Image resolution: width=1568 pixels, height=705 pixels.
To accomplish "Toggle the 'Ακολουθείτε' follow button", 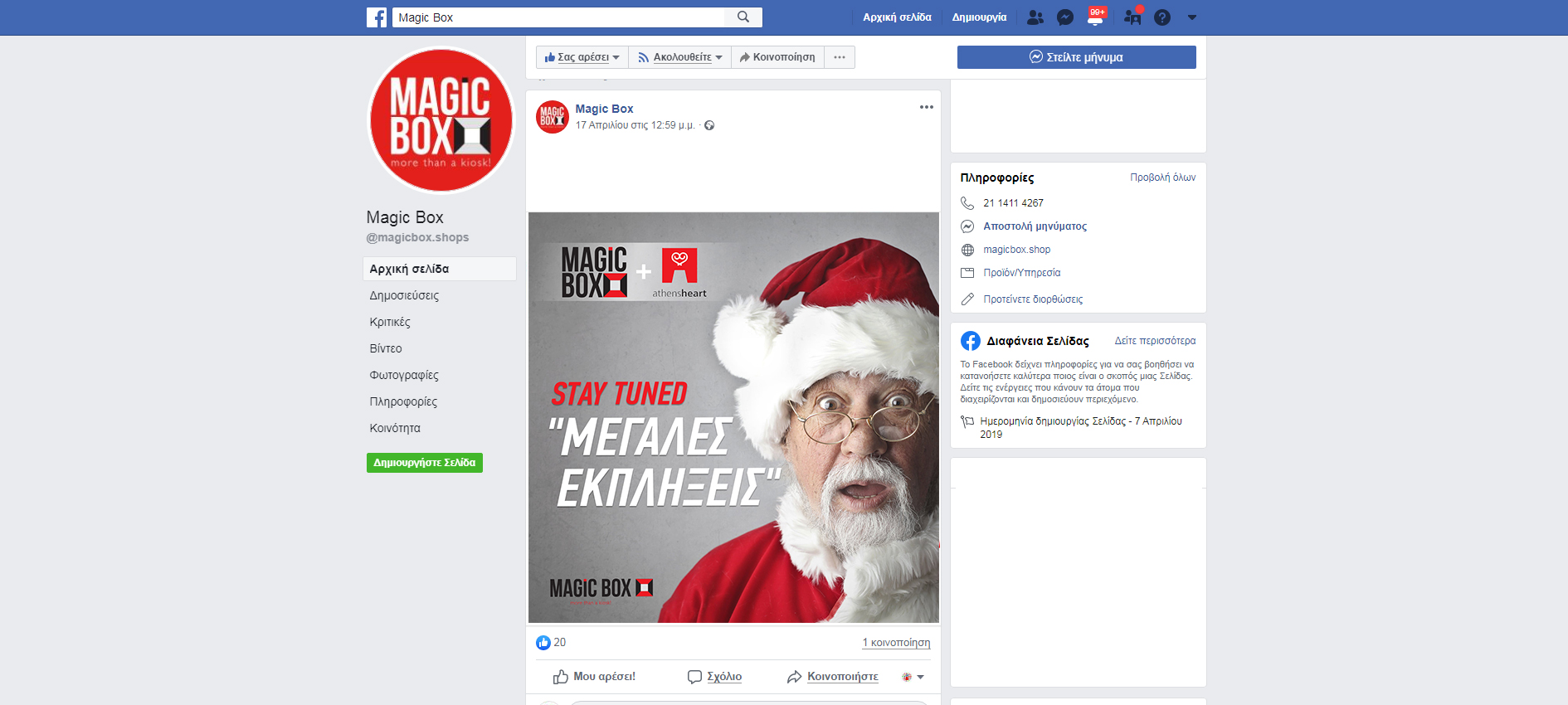I will [x=680, y=57].
